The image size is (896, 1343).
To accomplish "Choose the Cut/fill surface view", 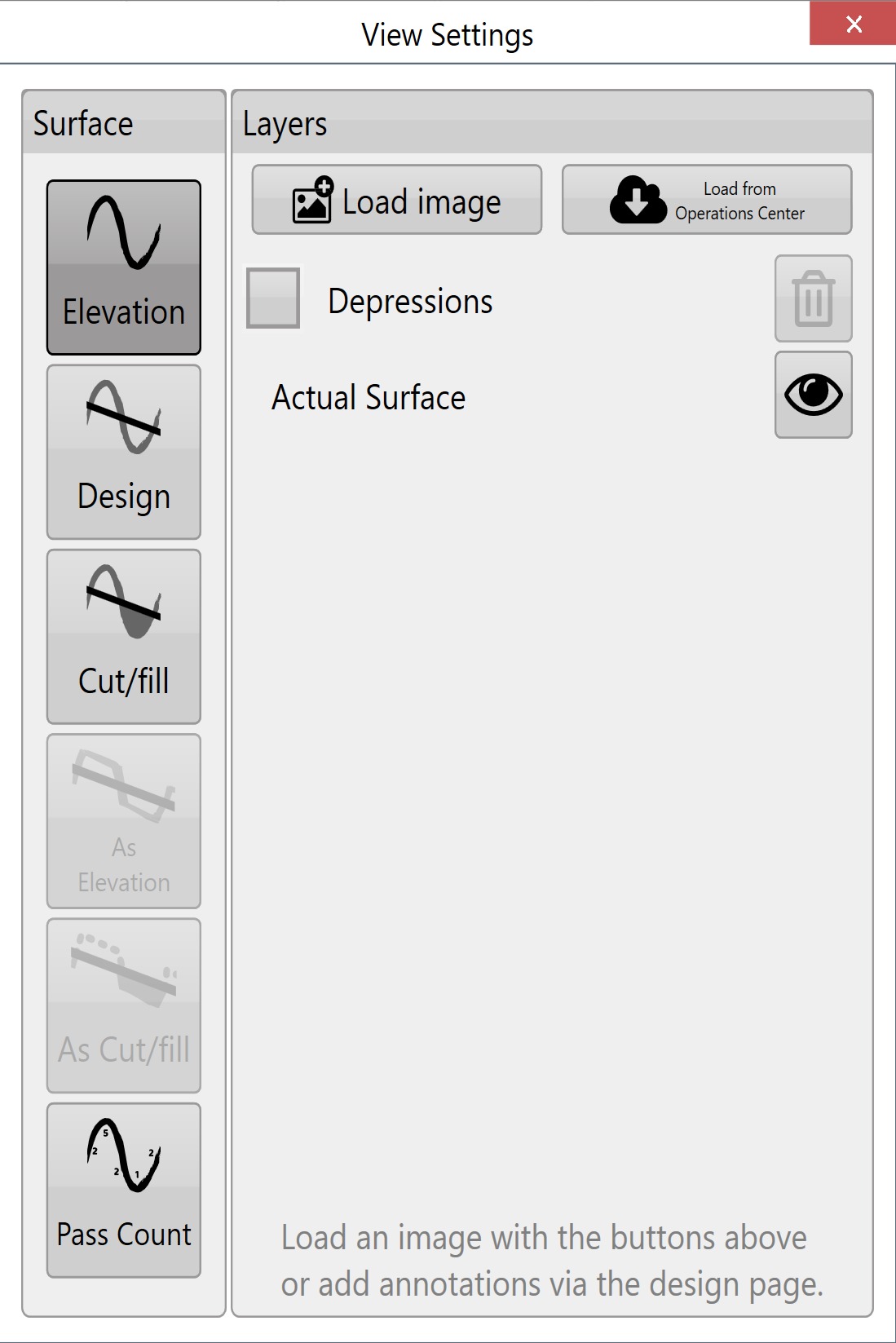I will pyautogui.click(x=124, y=637).
